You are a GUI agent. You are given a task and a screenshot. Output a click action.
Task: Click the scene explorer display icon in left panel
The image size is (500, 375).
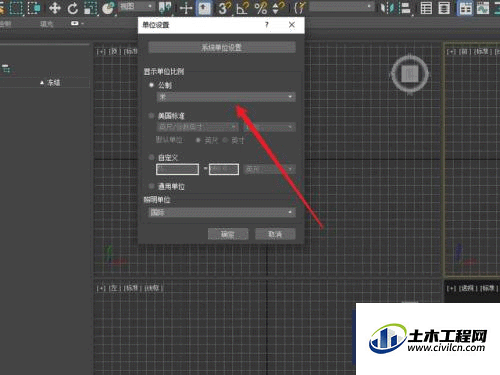pyautogui.click(x=6, y=69)
